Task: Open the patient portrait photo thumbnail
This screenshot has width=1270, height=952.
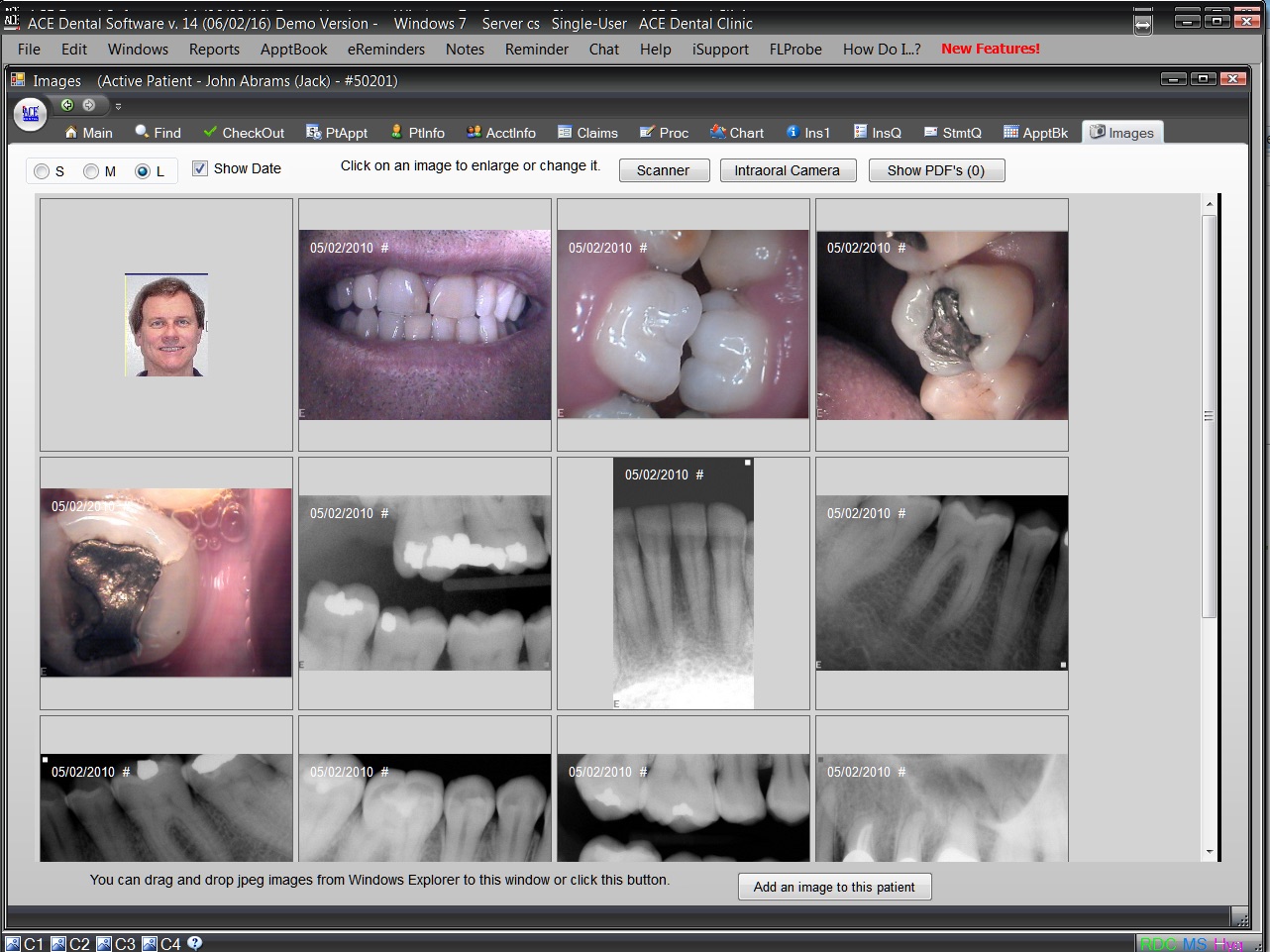Action: pyautogui.click(x=166, y=325)
